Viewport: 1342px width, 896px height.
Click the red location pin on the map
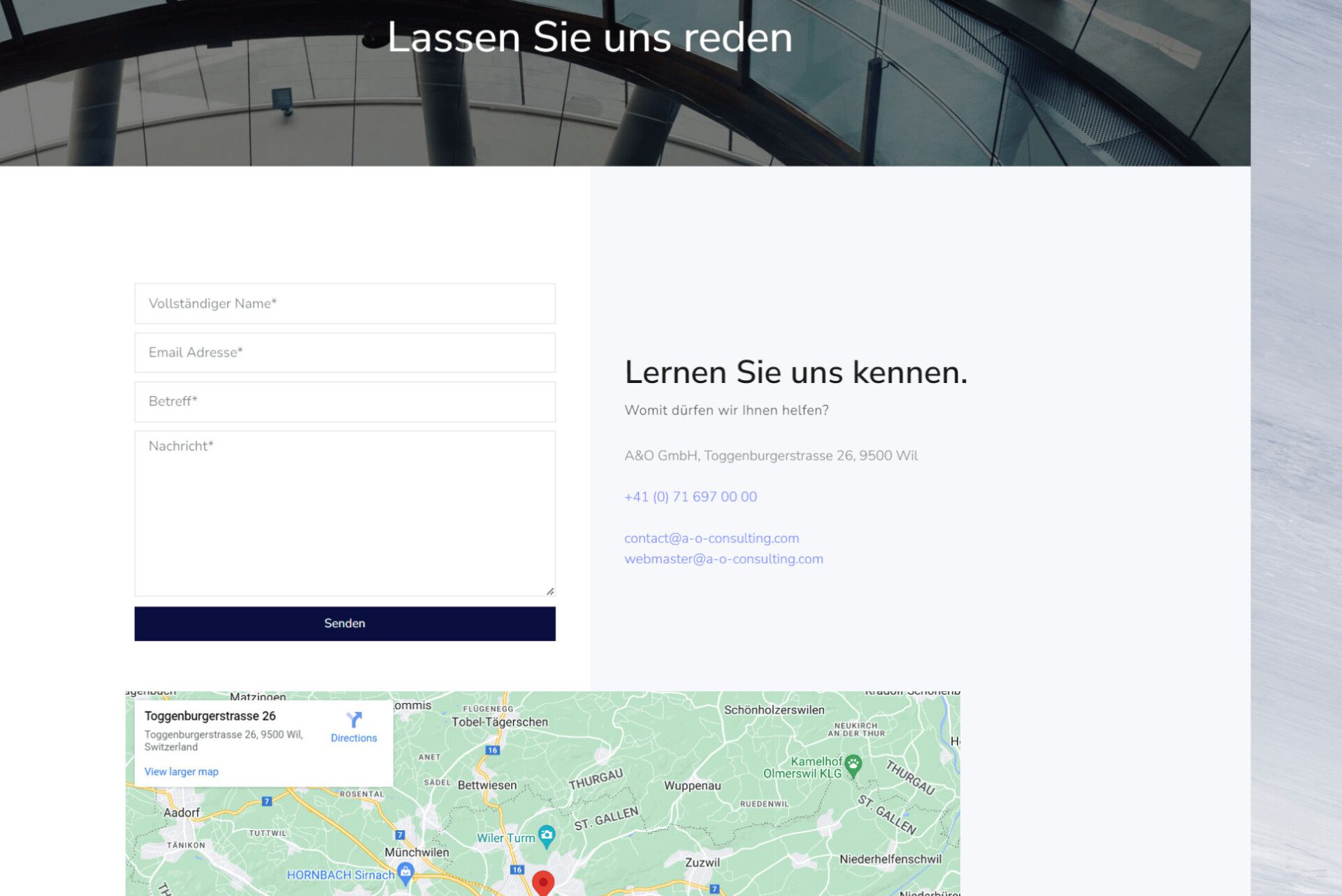[543, 883]
